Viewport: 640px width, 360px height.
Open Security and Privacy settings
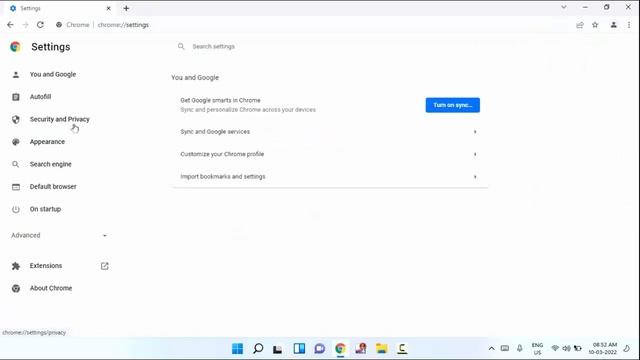[60, 120]
